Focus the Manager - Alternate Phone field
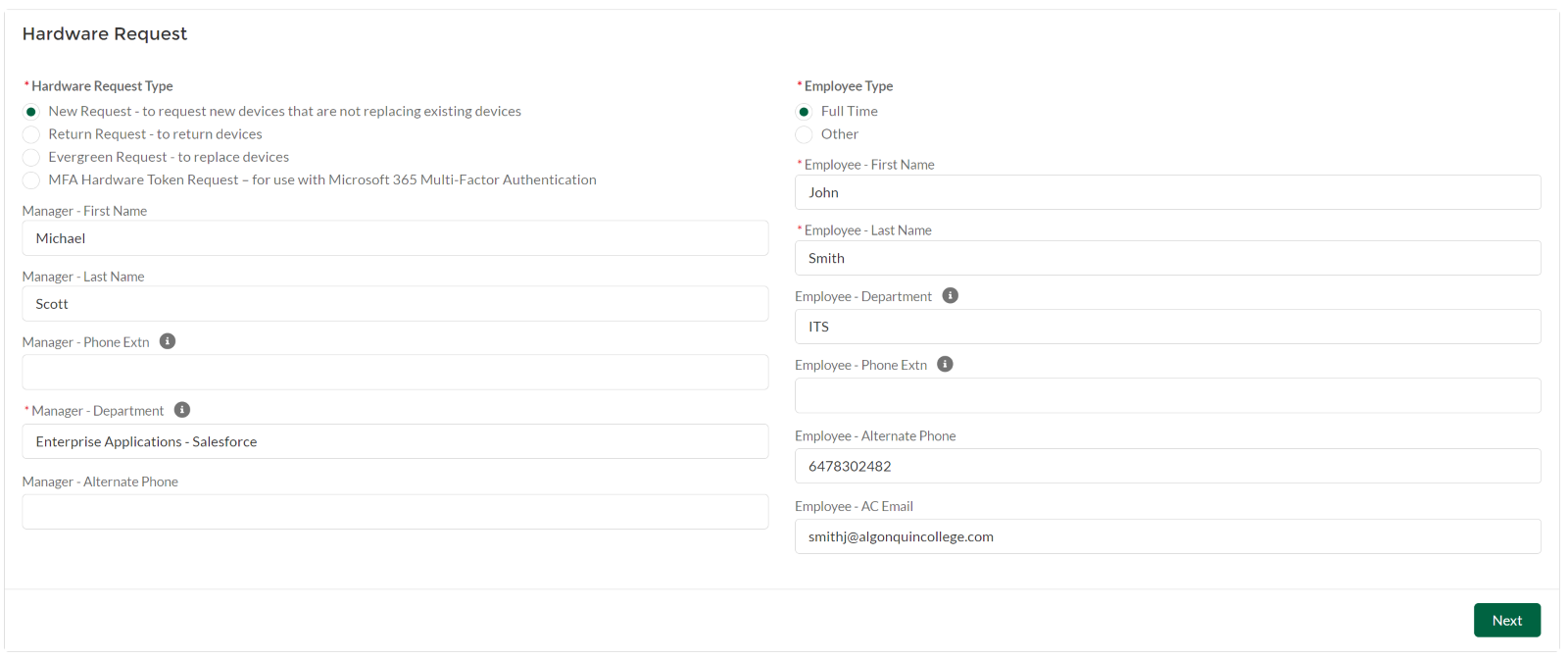The width and height of the screenshot is (1568, 660). point(395,512)
